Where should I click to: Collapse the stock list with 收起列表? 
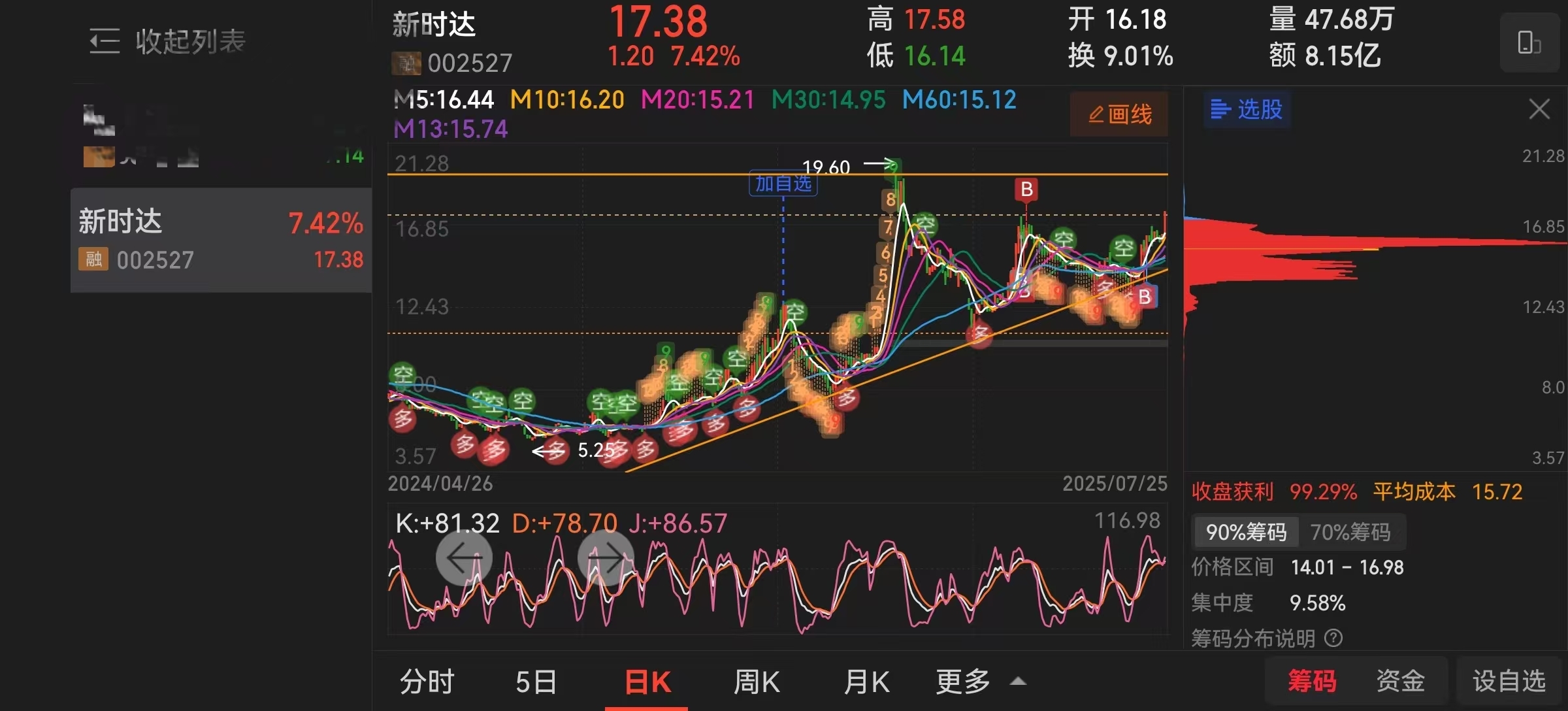coord(167,41)
